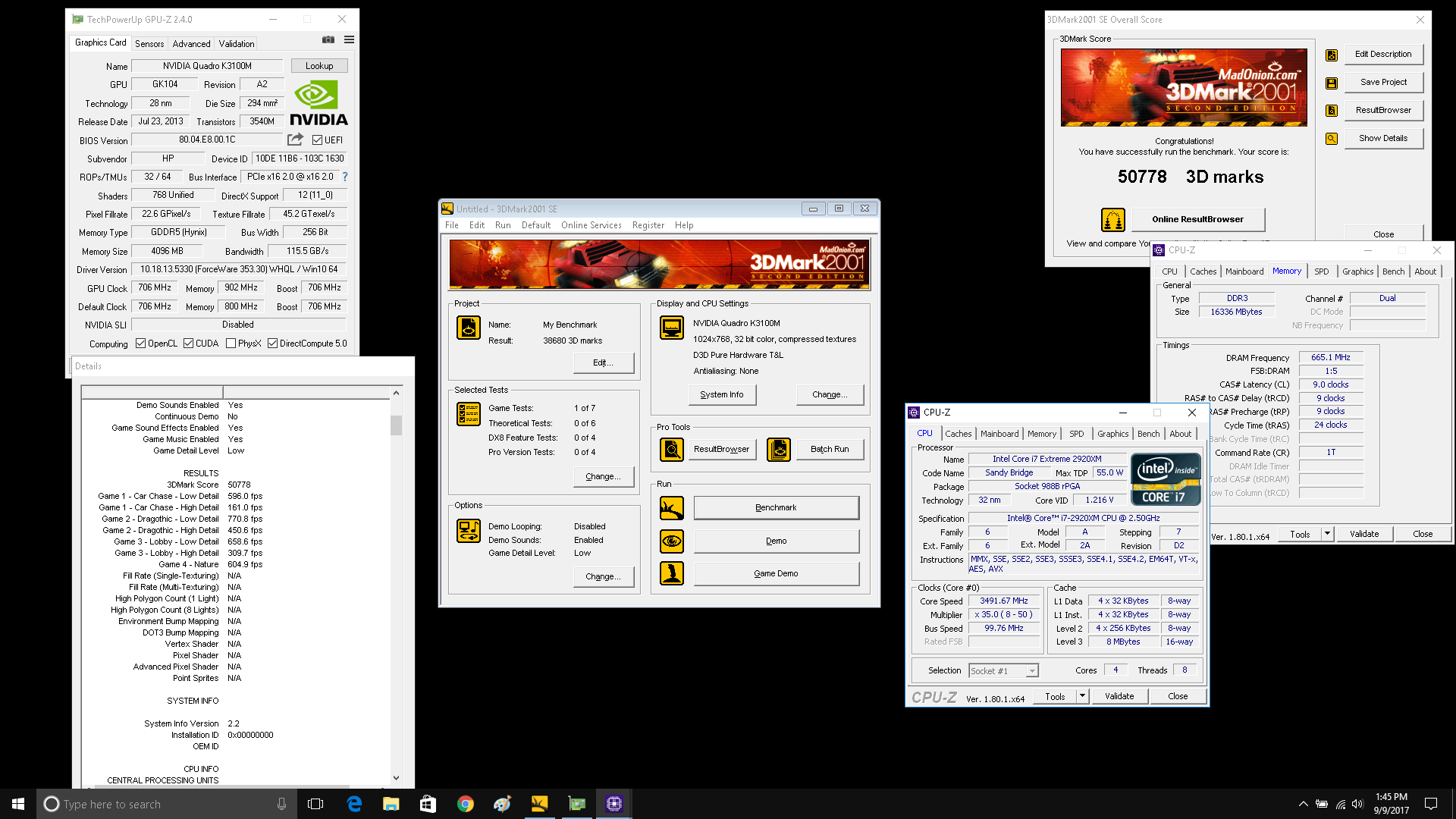Screen dimensions: 1456x819
Task: Toggle the DirectCompute 5.0 checkbox
Action: (x=273, y=344)
